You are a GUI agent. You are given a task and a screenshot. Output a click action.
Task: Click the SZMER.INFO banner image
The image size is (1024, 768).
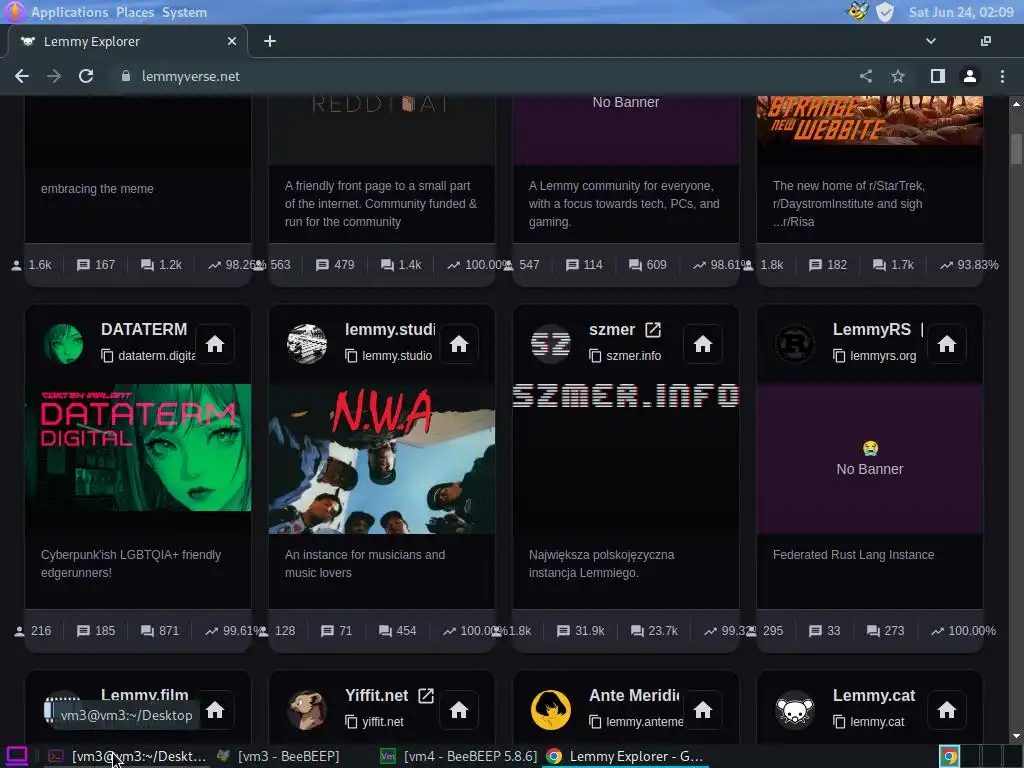pos(626,396)
